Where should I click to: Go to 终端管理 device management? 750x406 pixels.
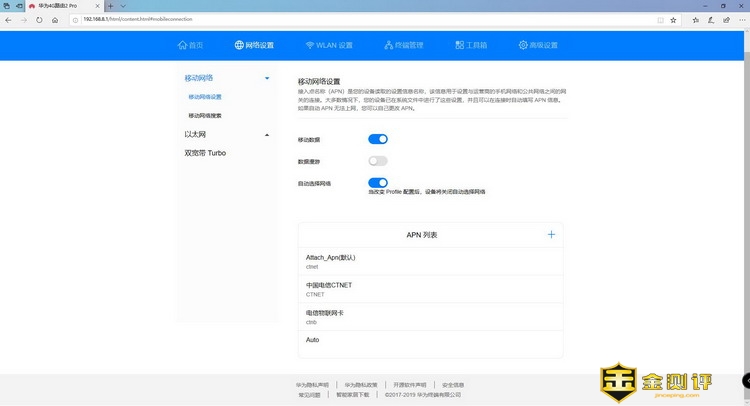(x=403, y=45)
